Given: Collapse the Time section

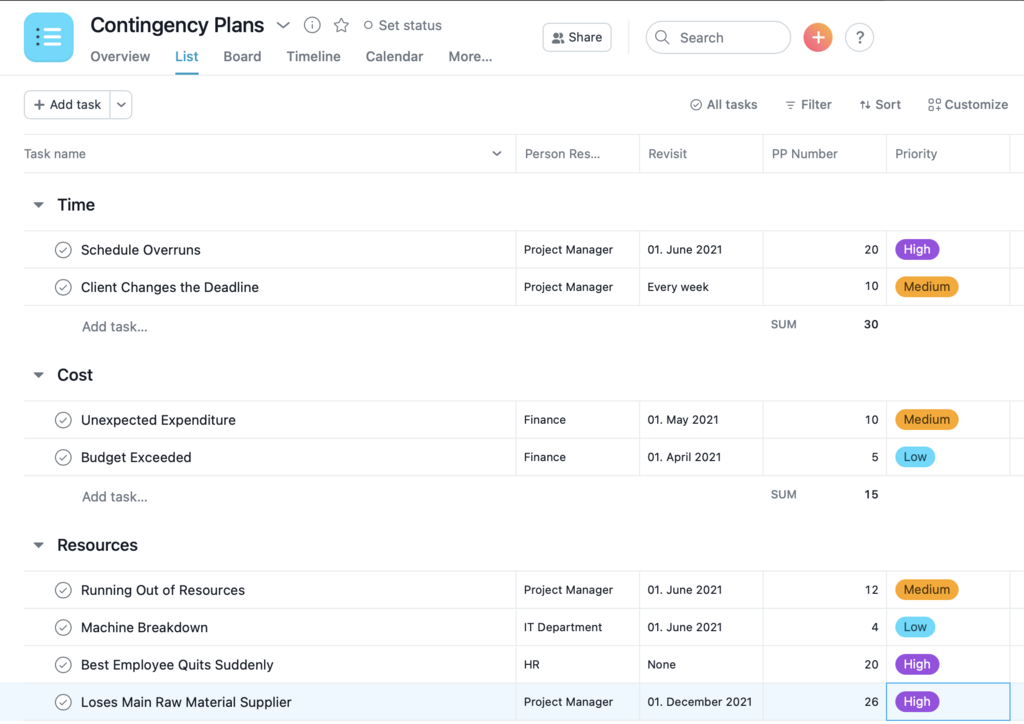Looking at the screenshot, I should 39,205.
